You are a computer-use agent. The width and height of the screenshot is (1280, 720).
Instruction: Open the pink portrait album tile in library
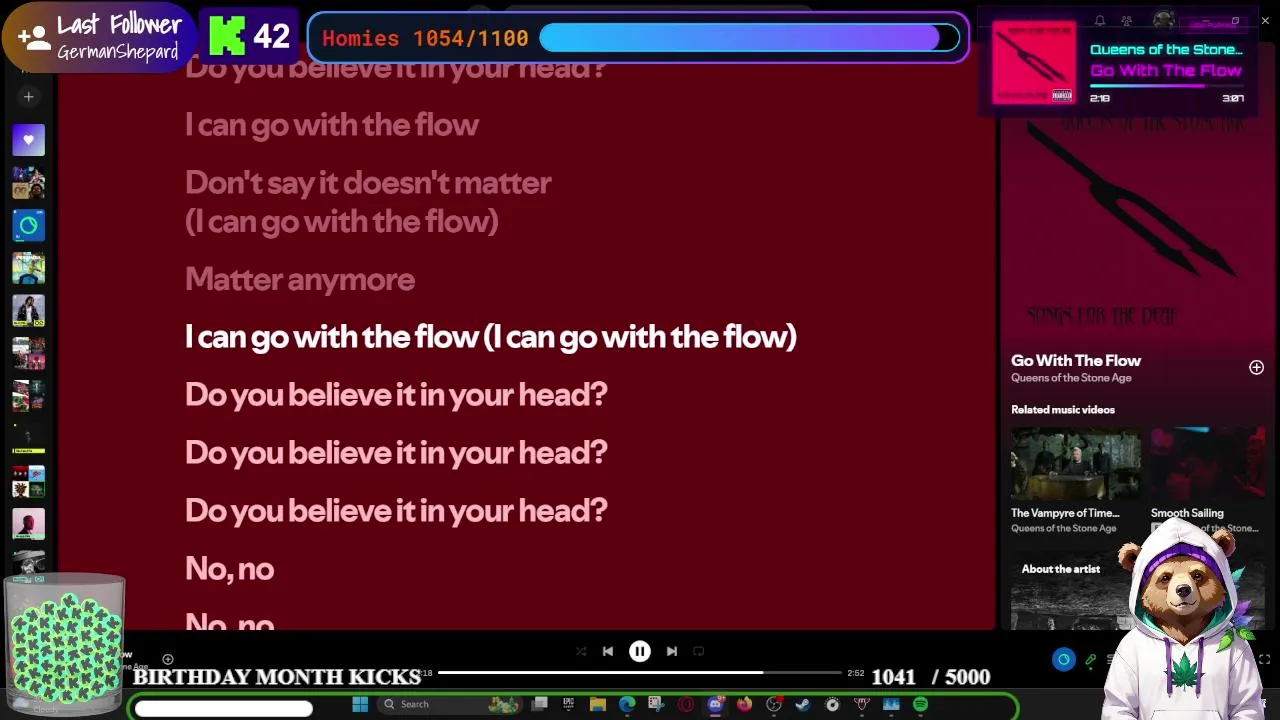(x=28, y=524)
